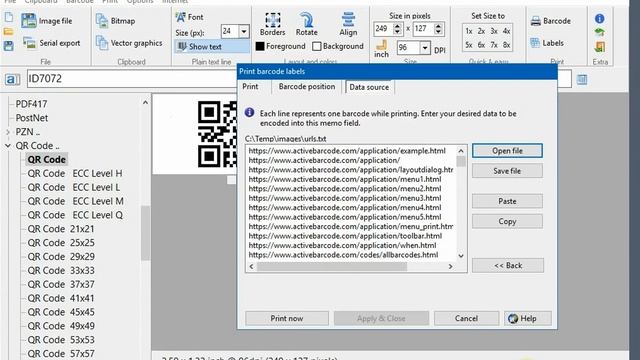Open the DPI dropdown showing 96
Image resolution: width=640 pixels, height=360 pixels.
point(425,48)
